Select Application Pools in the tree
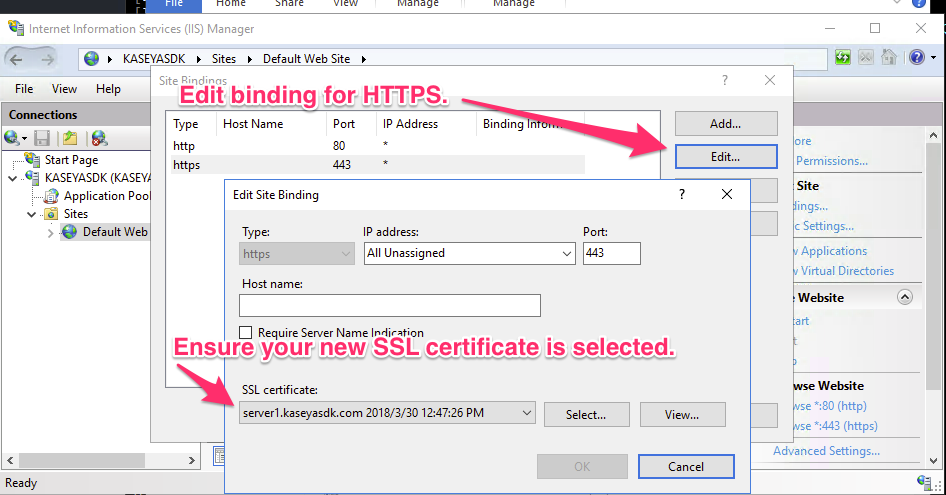Screen dimensions: 946x495 pyautogui.click(x=107, y=196)
